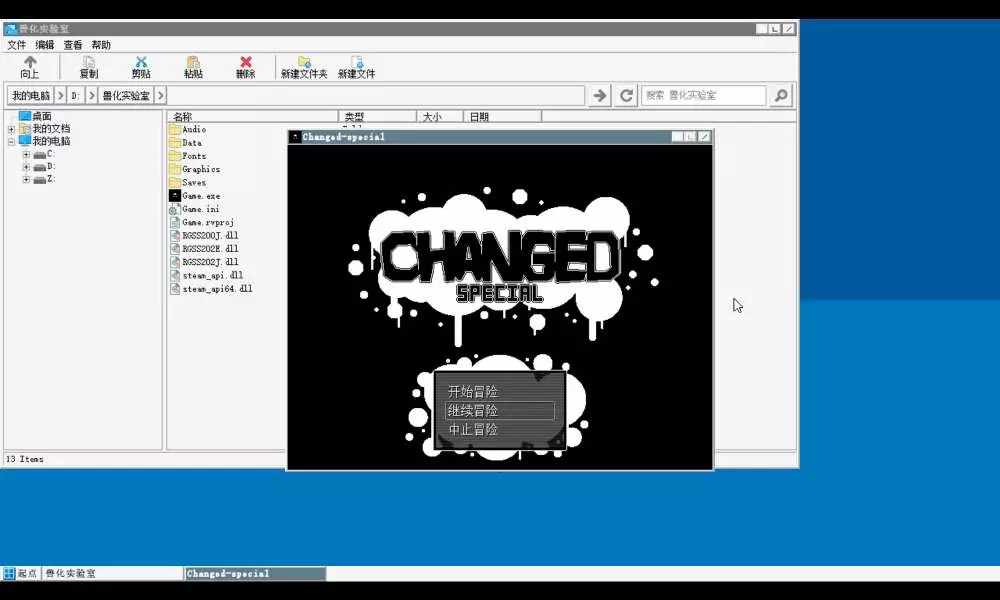Switch to 兽化实验室 taskbar item
The height and width of the screenshot is (600, 1000).
click(x=112, y=574)
